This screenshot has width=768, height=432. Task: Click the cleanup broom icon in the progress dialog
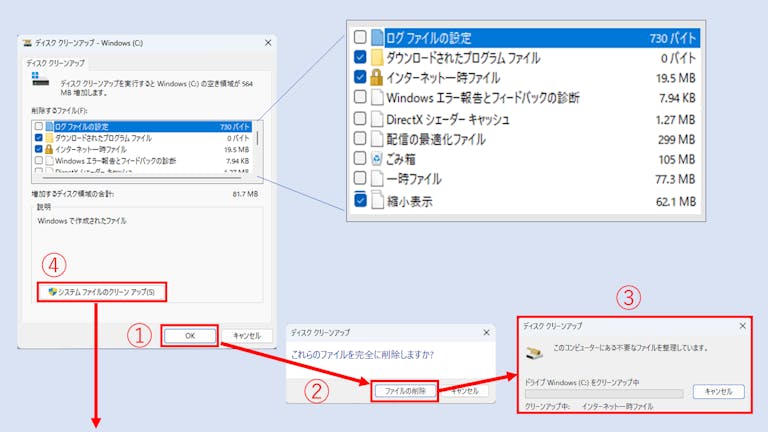pyautogui.click(x=535, y=352)
